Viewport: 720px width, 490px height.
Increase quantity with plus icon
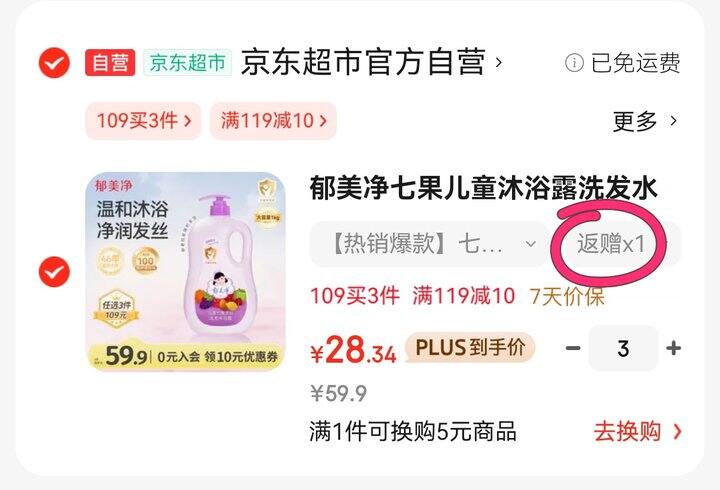[673, 348]
